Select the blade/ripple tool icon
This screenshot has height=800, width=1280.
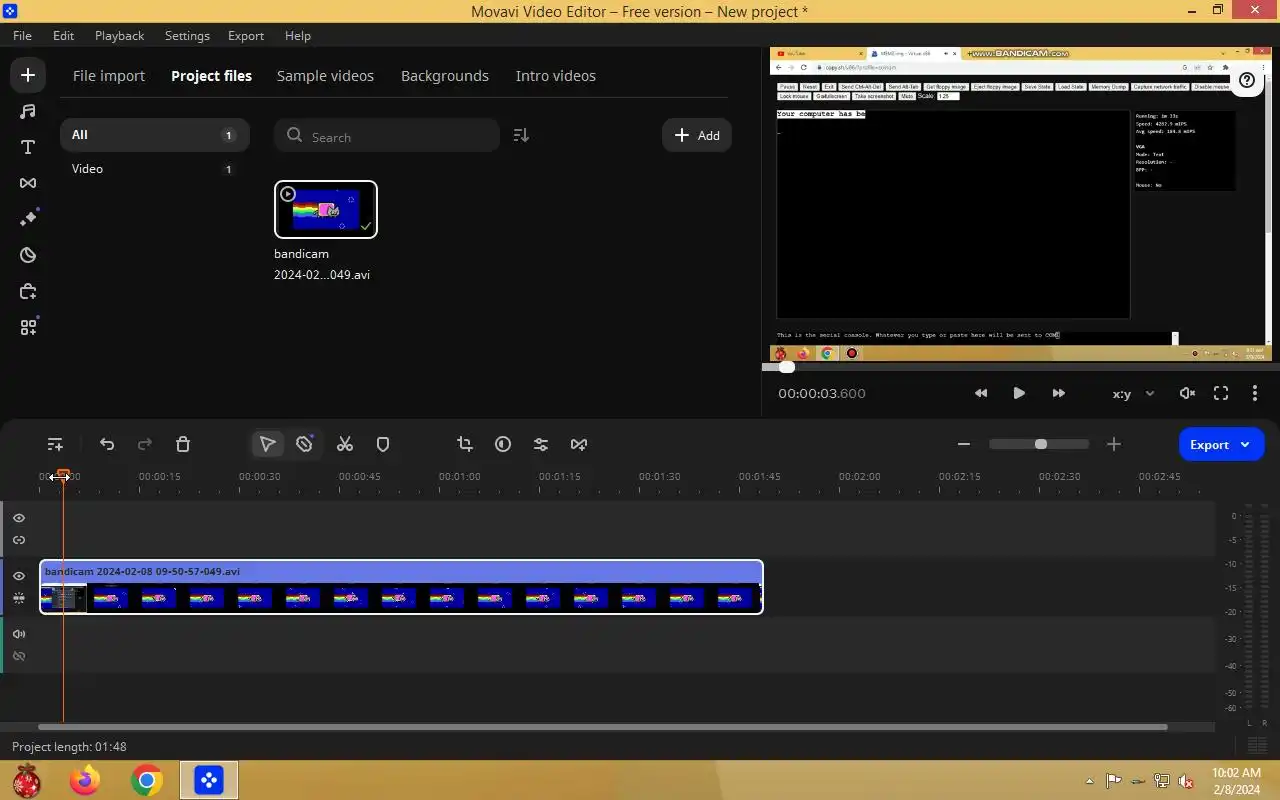point(305,444)
